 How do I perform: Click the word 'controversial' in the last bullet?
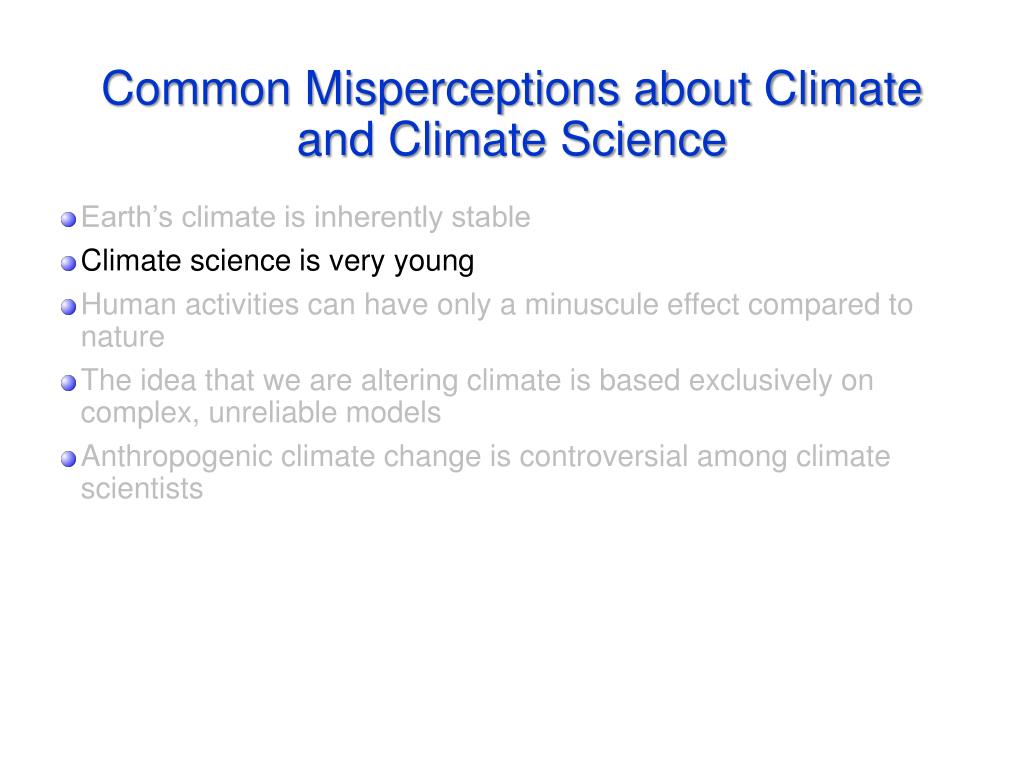coord(604,456)
